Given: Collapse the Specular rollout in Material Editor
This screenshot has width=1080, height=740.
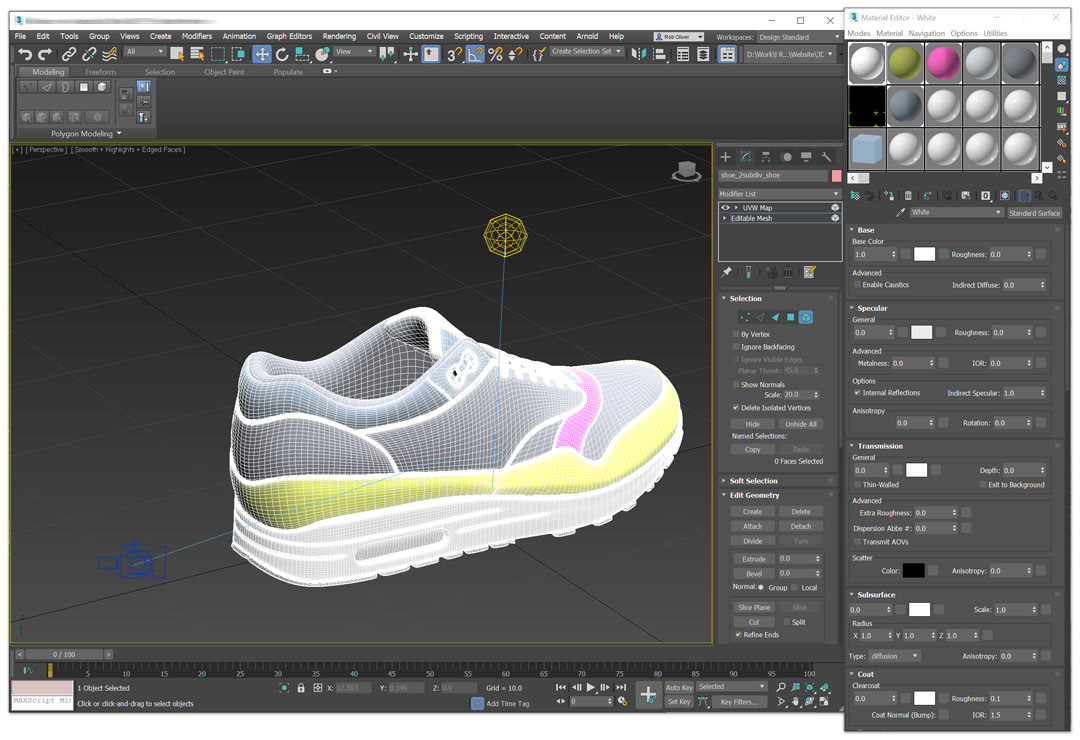Looking at the screenshot, I should (872, 308).
